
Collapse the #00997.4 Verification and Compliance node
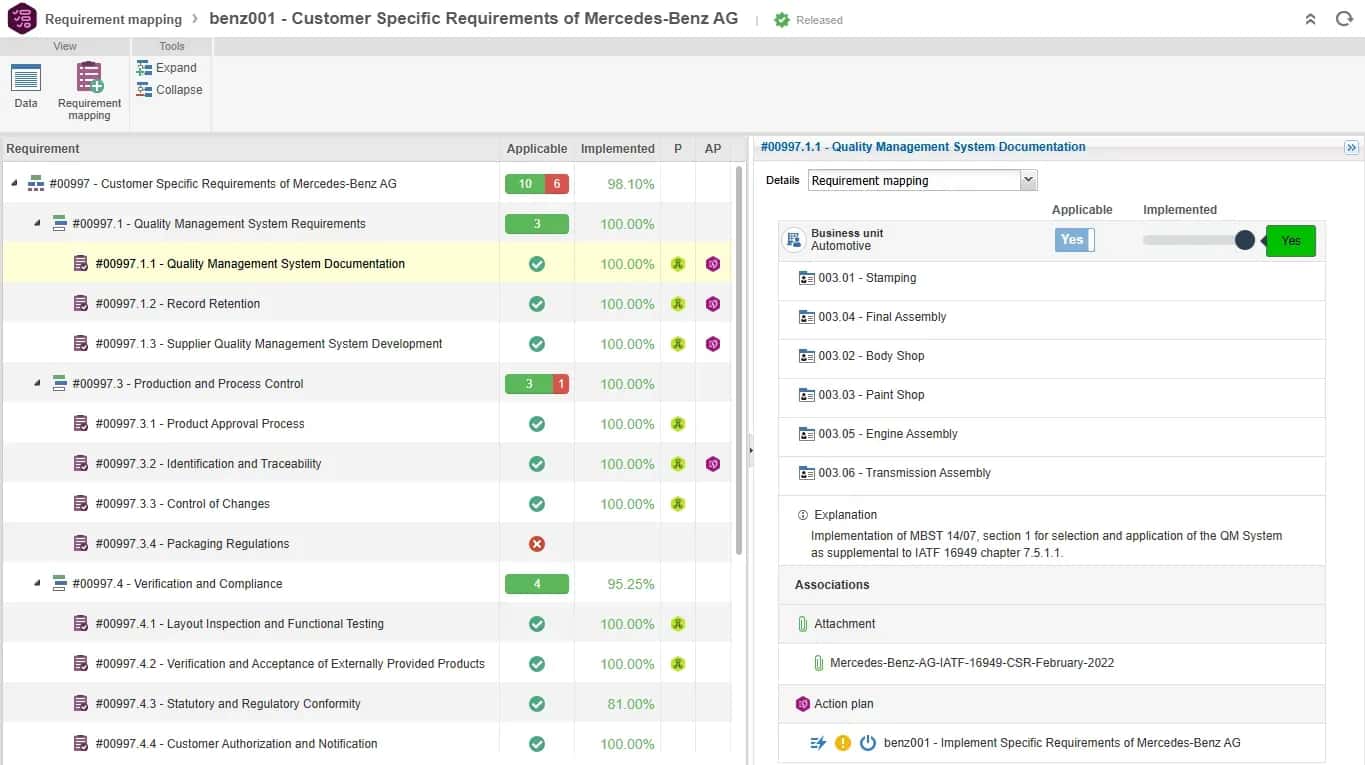[x=38, y=584]
